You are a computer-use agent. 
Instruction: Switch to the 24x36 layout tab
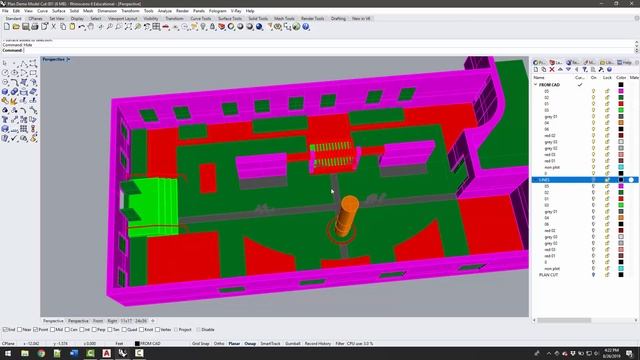141,321
